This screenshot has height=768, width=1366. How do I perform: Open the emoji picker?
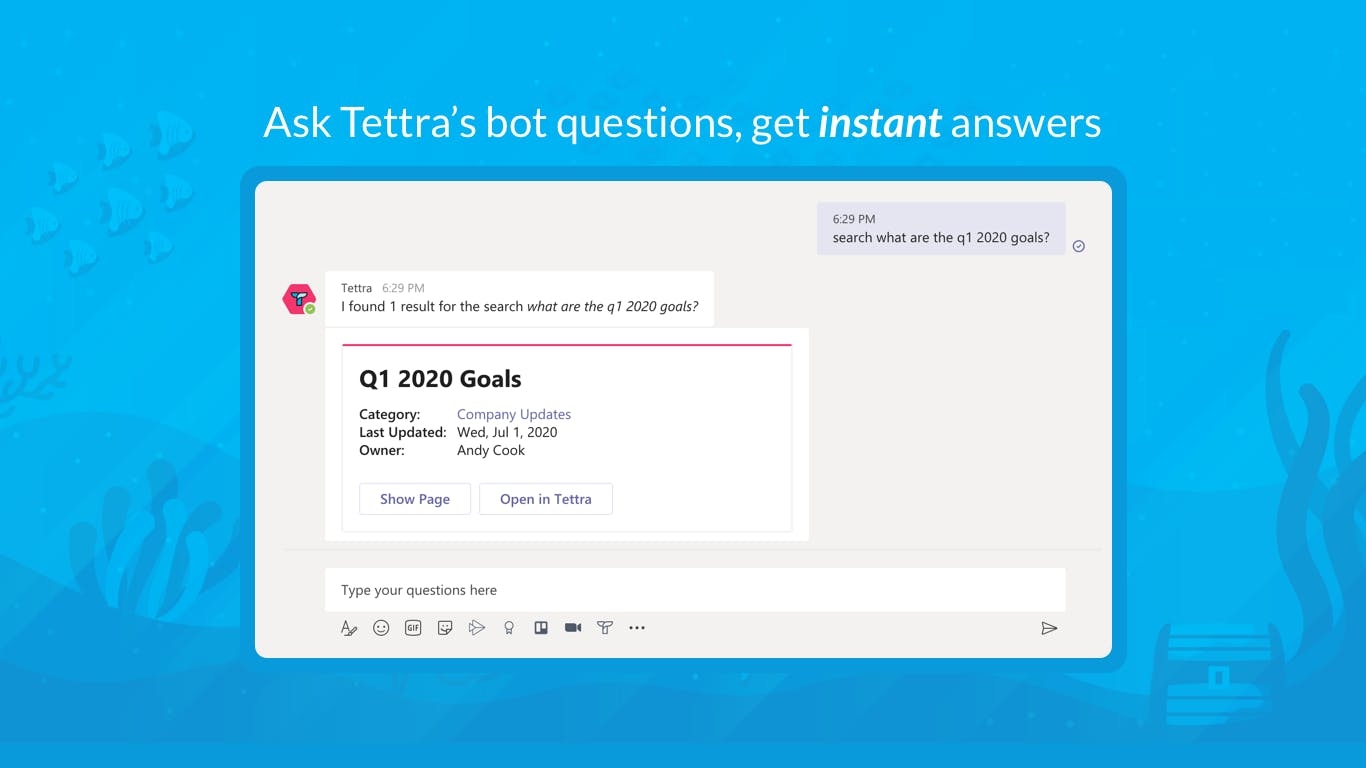pos(381,628)
